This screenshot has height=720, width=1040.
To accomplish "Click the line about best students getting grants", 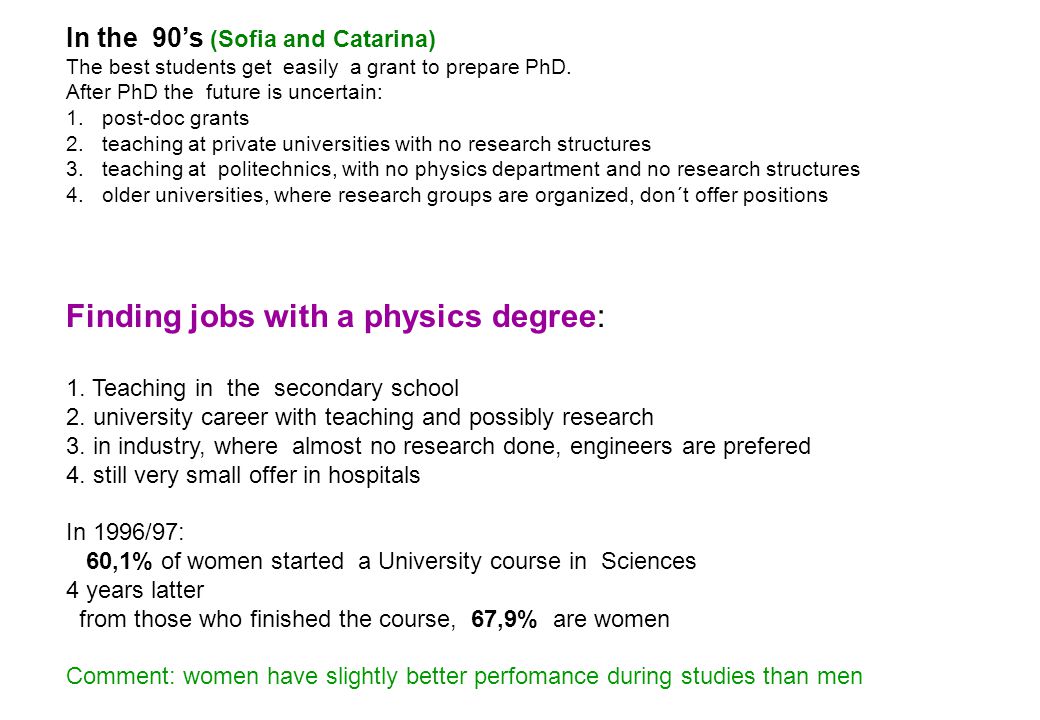I will [x=318, y=67].
